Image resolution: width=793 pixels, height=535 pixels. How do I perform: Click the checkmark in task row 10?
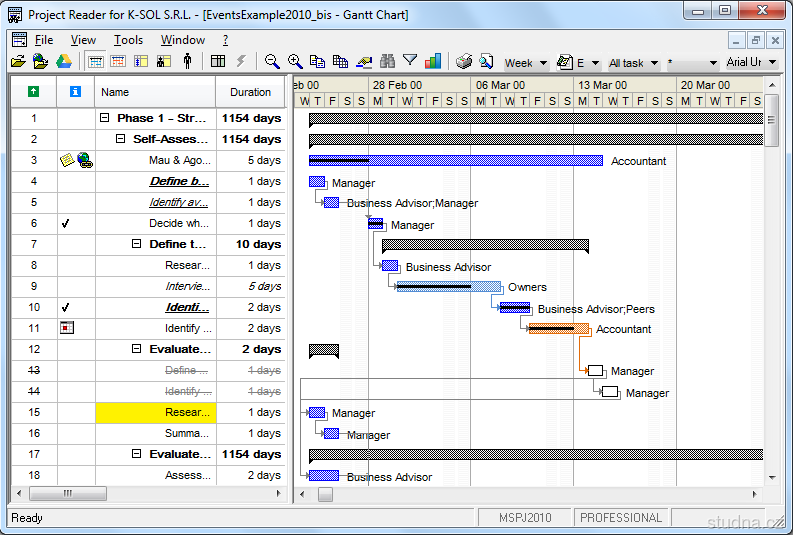click(65, 308)
